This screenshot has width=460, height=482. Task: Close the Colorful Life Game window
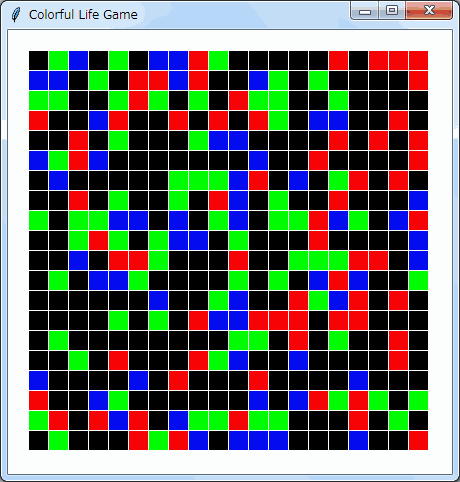(429, 11)
